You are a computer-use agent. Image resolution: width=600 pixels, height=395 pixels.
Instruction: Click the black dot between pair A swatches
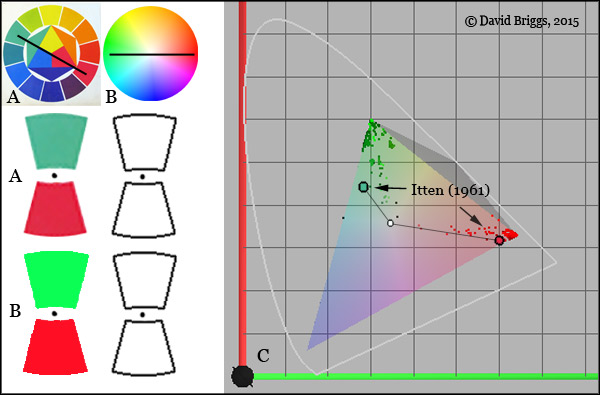click(x=54, y=175)
